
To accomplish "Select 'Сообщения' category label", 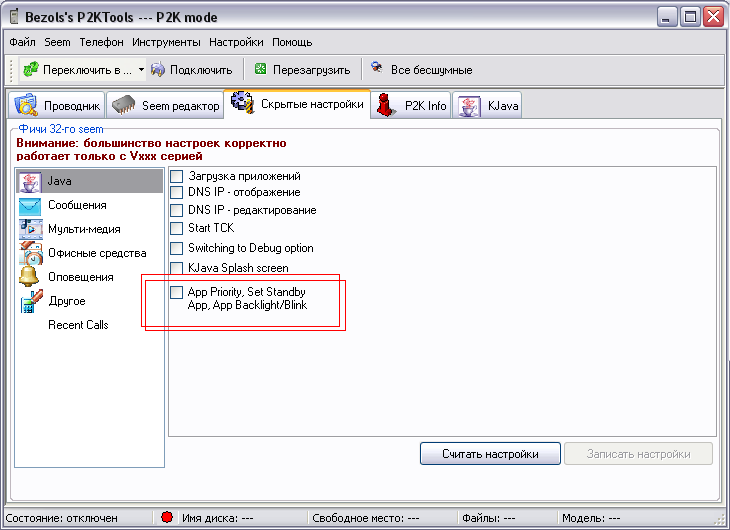I will [x=77, y=205].
